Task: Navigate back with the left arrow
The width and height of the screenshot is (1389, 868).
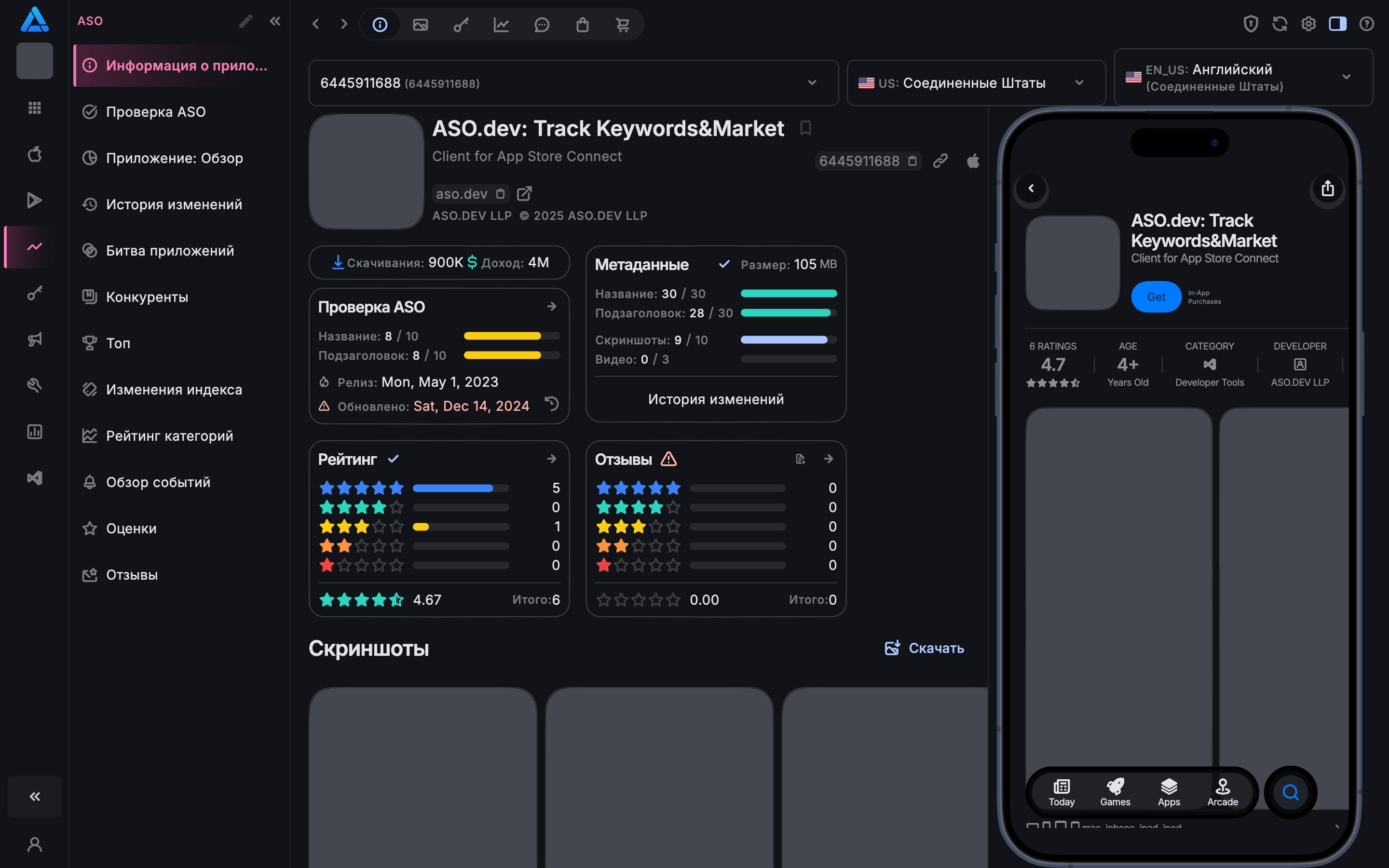Action: pos(315,24)
